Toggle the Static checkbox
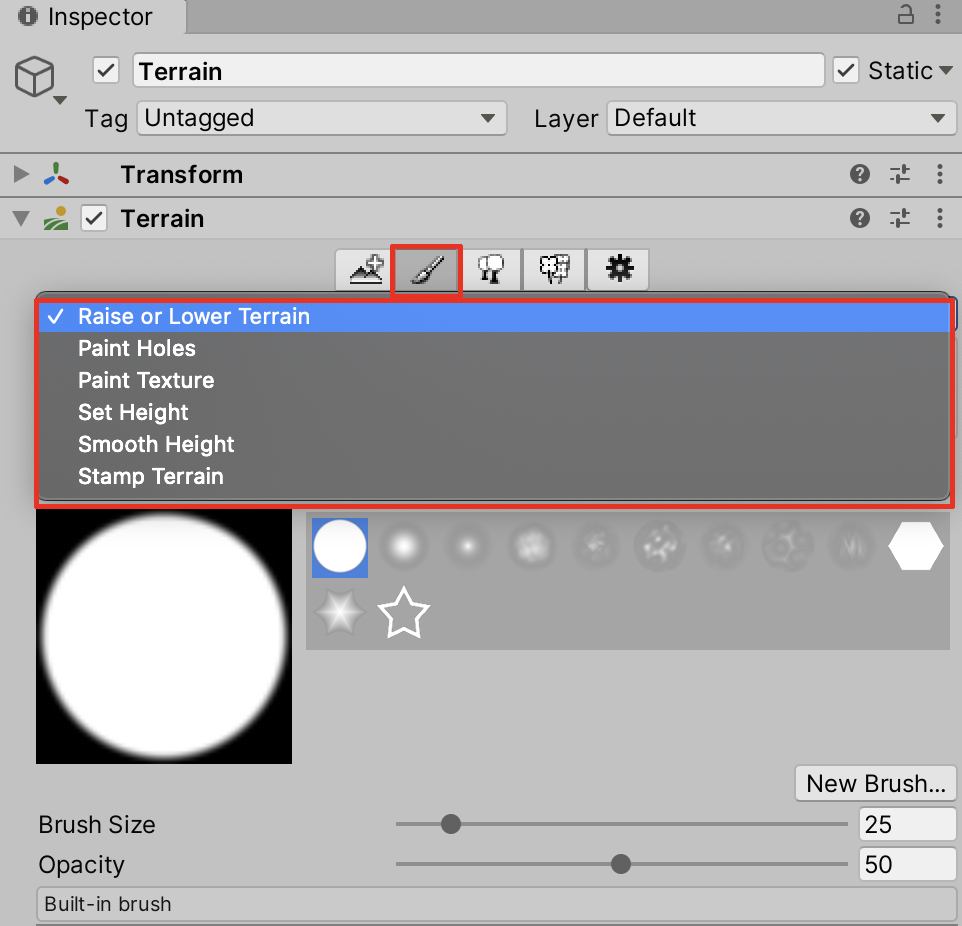Viewport: 962px width, 926px height. tap(846, 71)
